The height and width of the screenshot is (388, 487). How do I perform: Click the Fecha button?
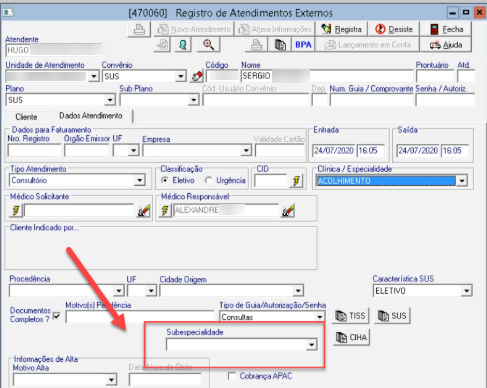click(x=446, y=29)
